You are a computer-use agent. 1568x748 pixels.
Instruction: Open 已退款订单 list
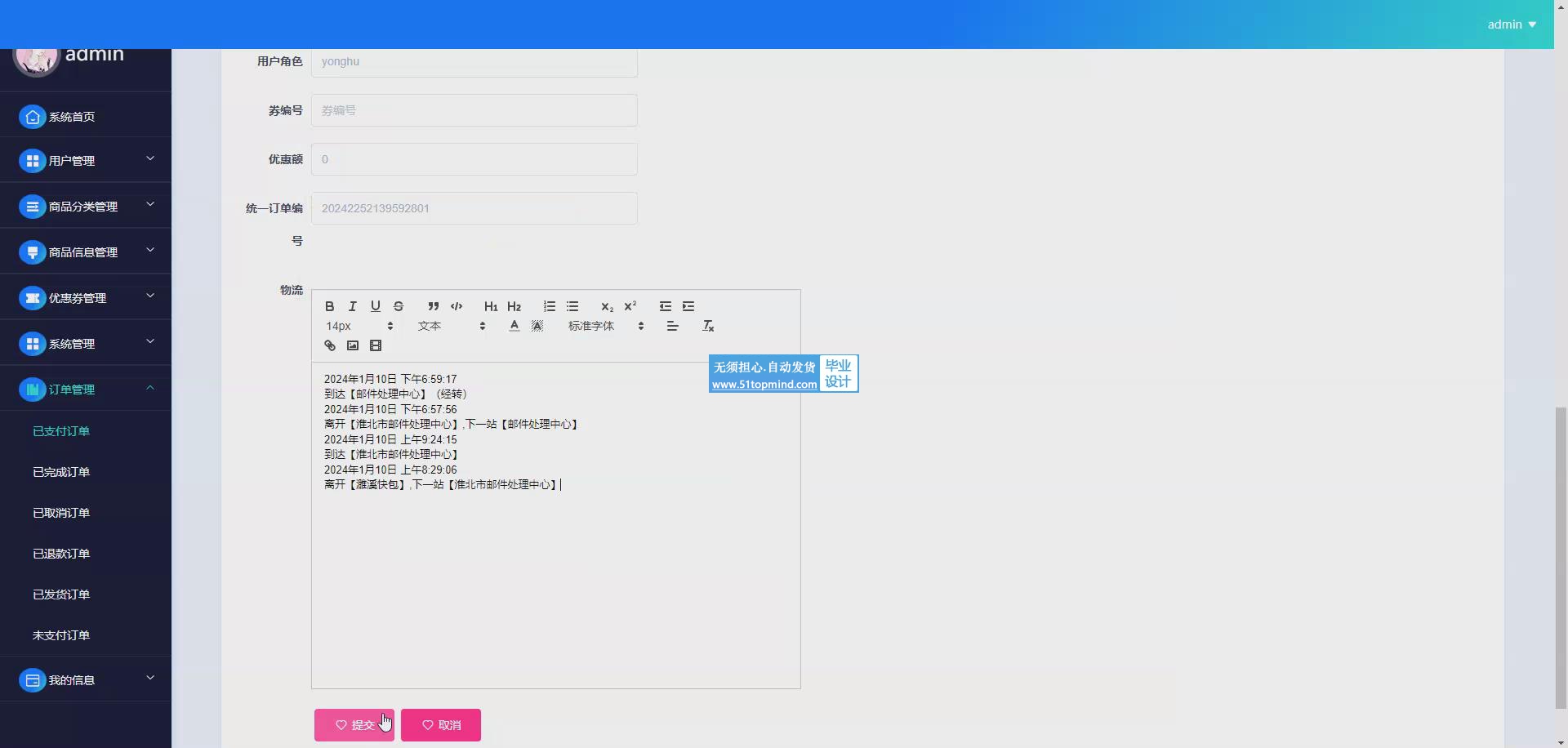(61, 554)
